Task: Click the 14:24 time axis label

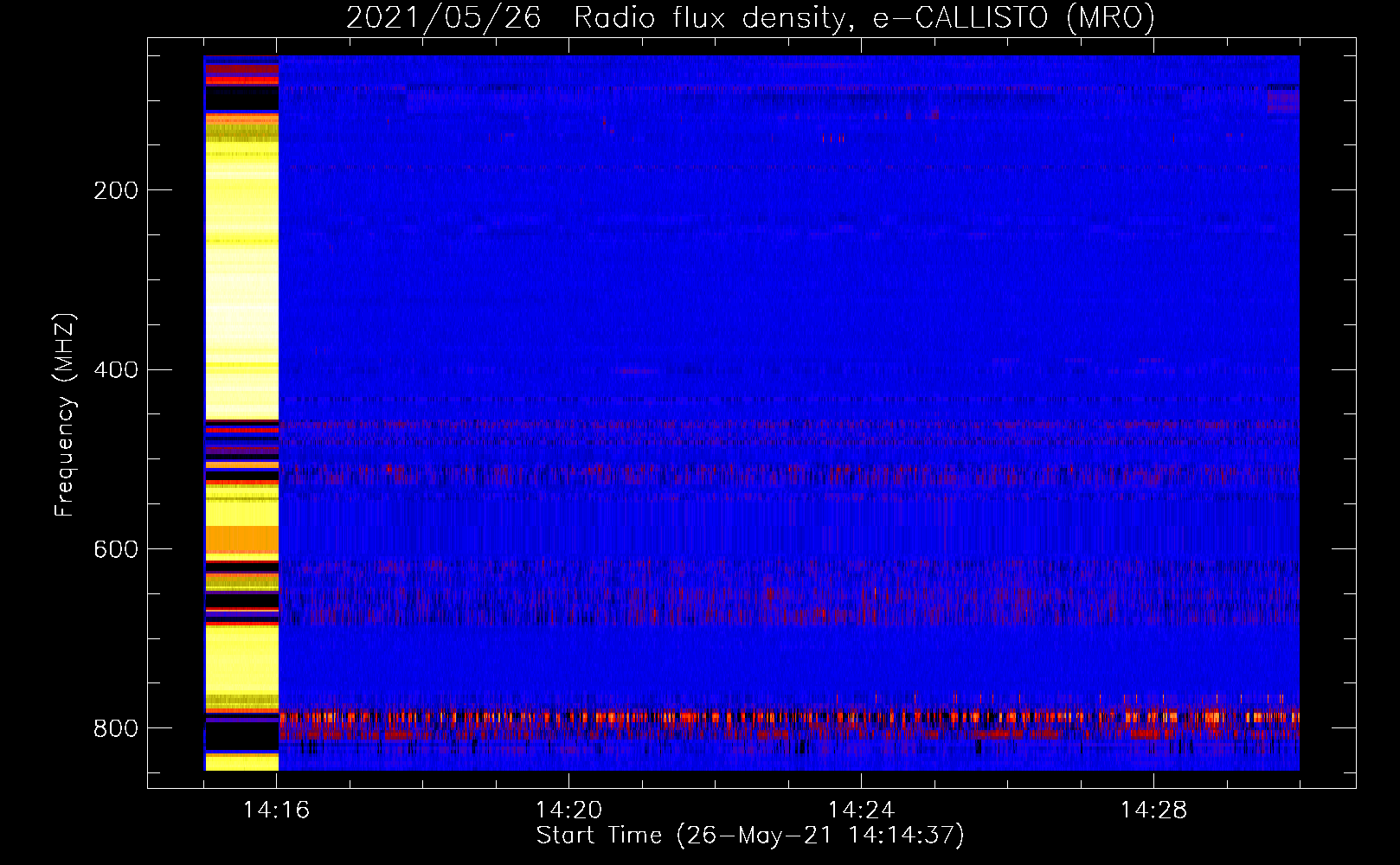Action: coord(862,811)
